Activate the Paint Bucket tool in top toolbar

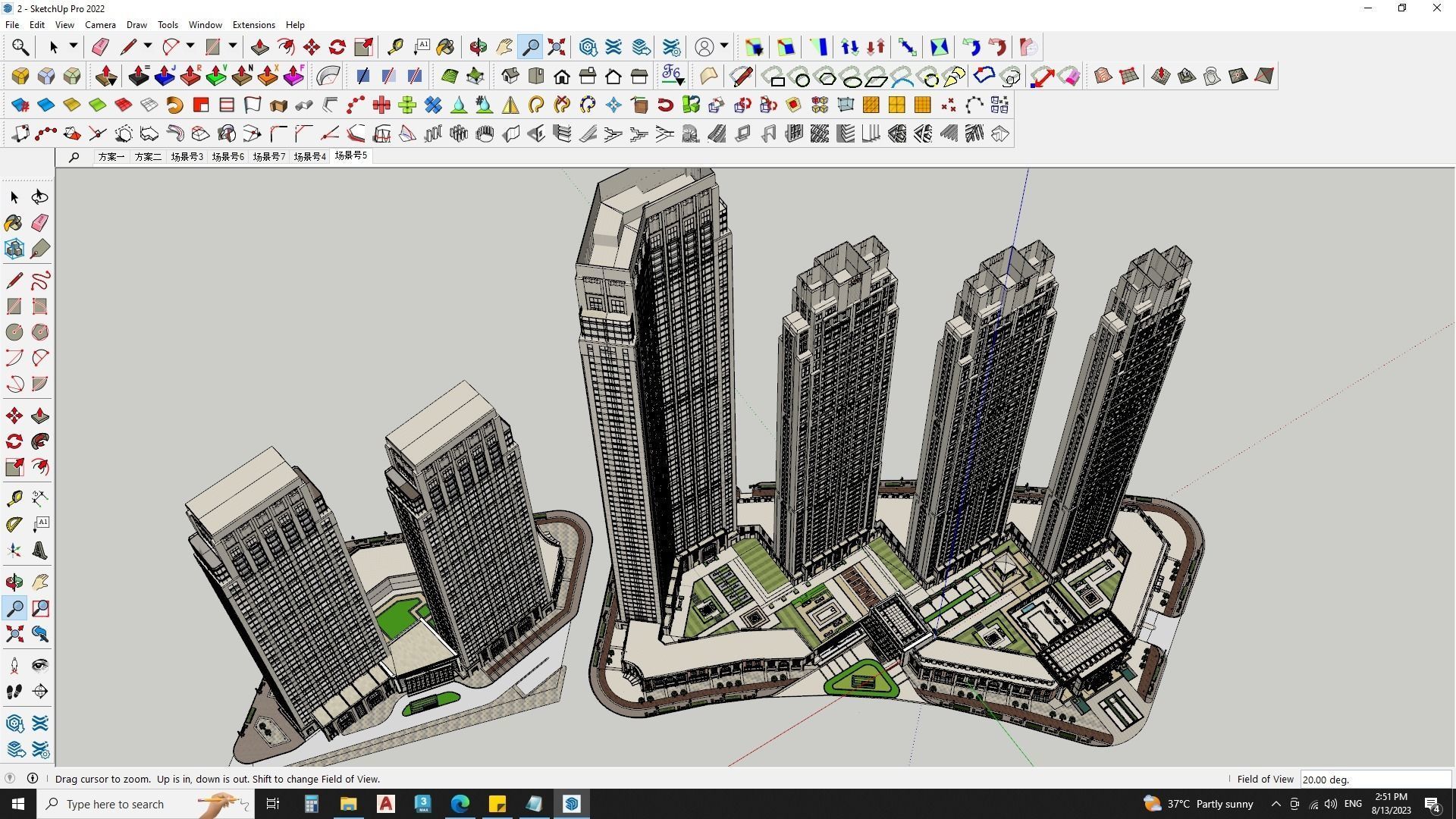pyautogui.click(x=446, y=47)
